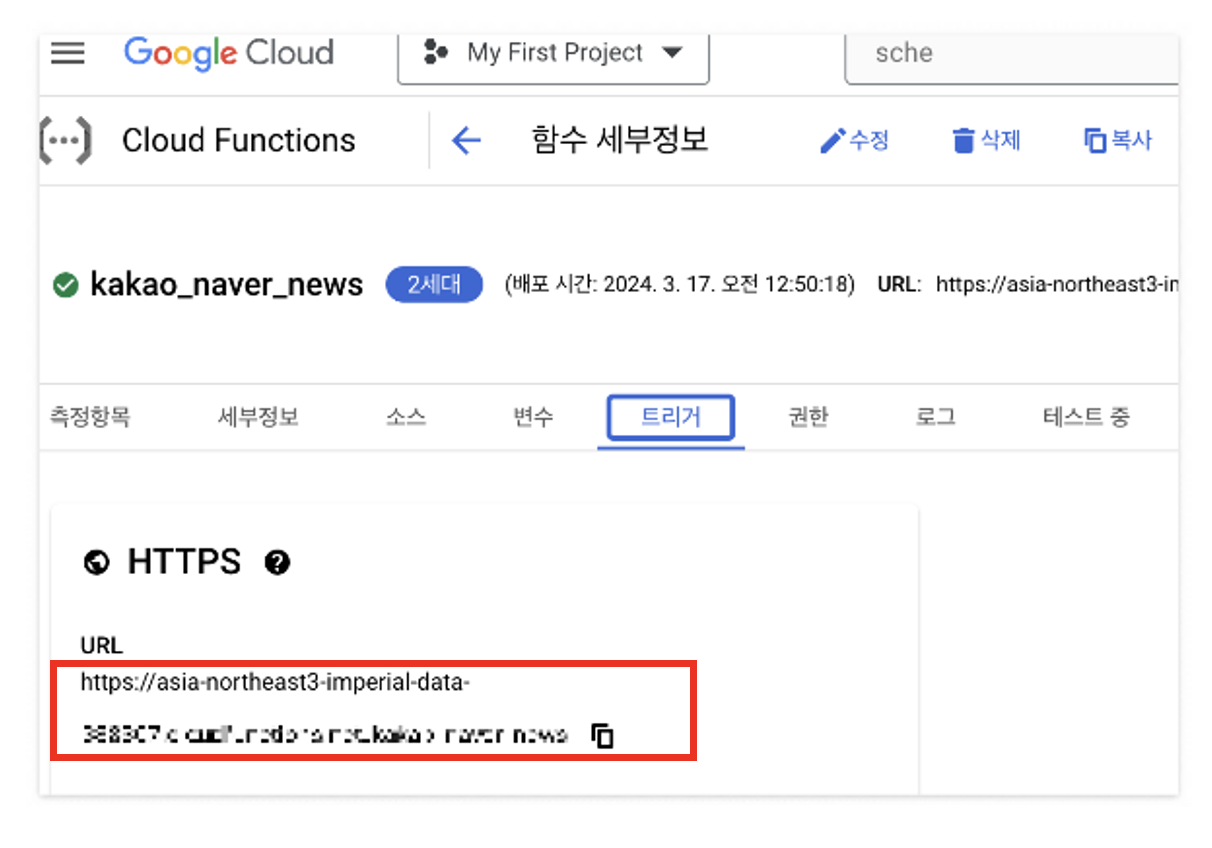Screen dimensions: 1212x848
Task: Select the 트리거 tab
Action: pos(671,418)
